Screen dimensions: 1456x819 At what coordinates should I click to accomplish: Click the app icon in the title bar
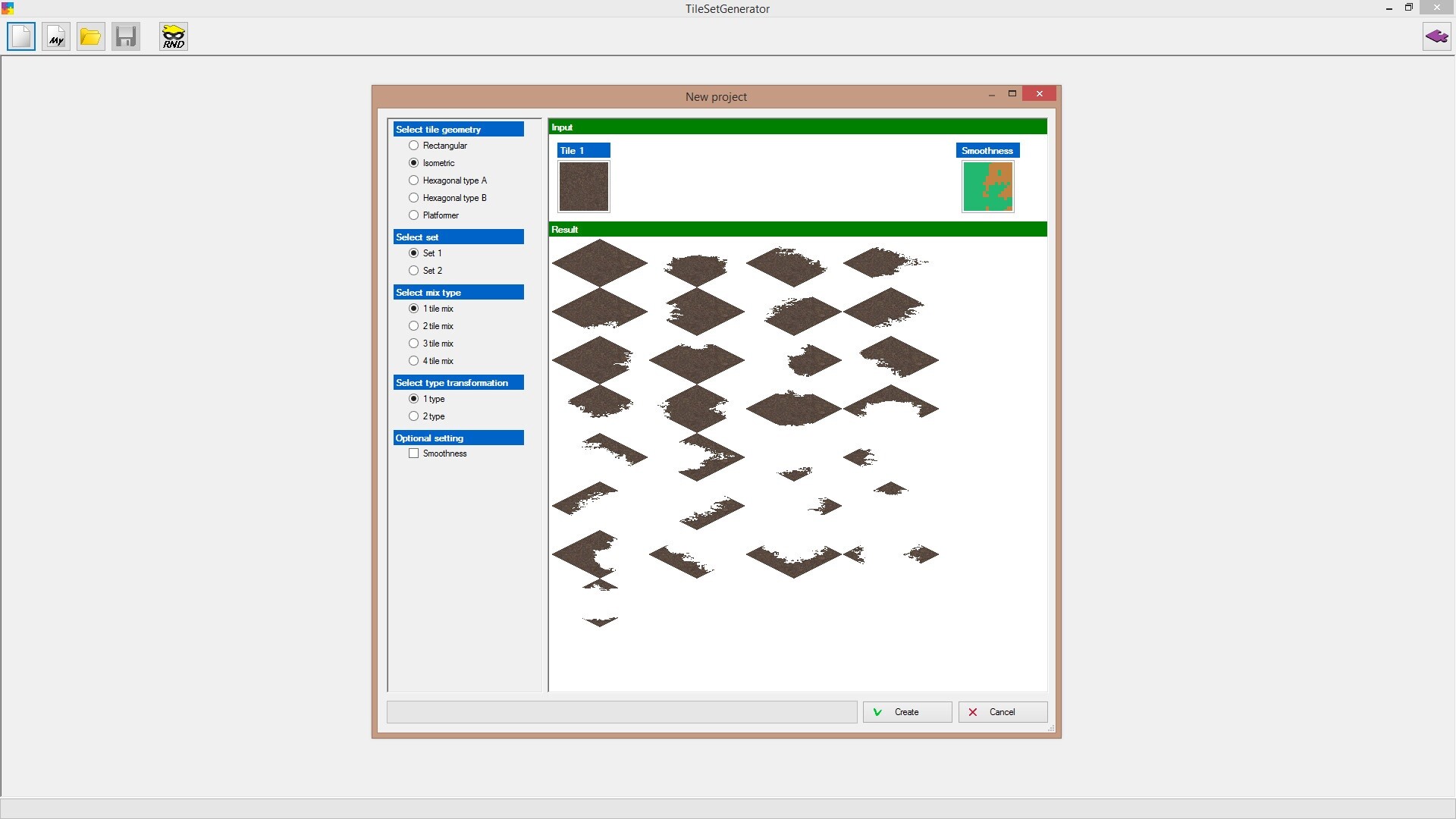point(8,8)
